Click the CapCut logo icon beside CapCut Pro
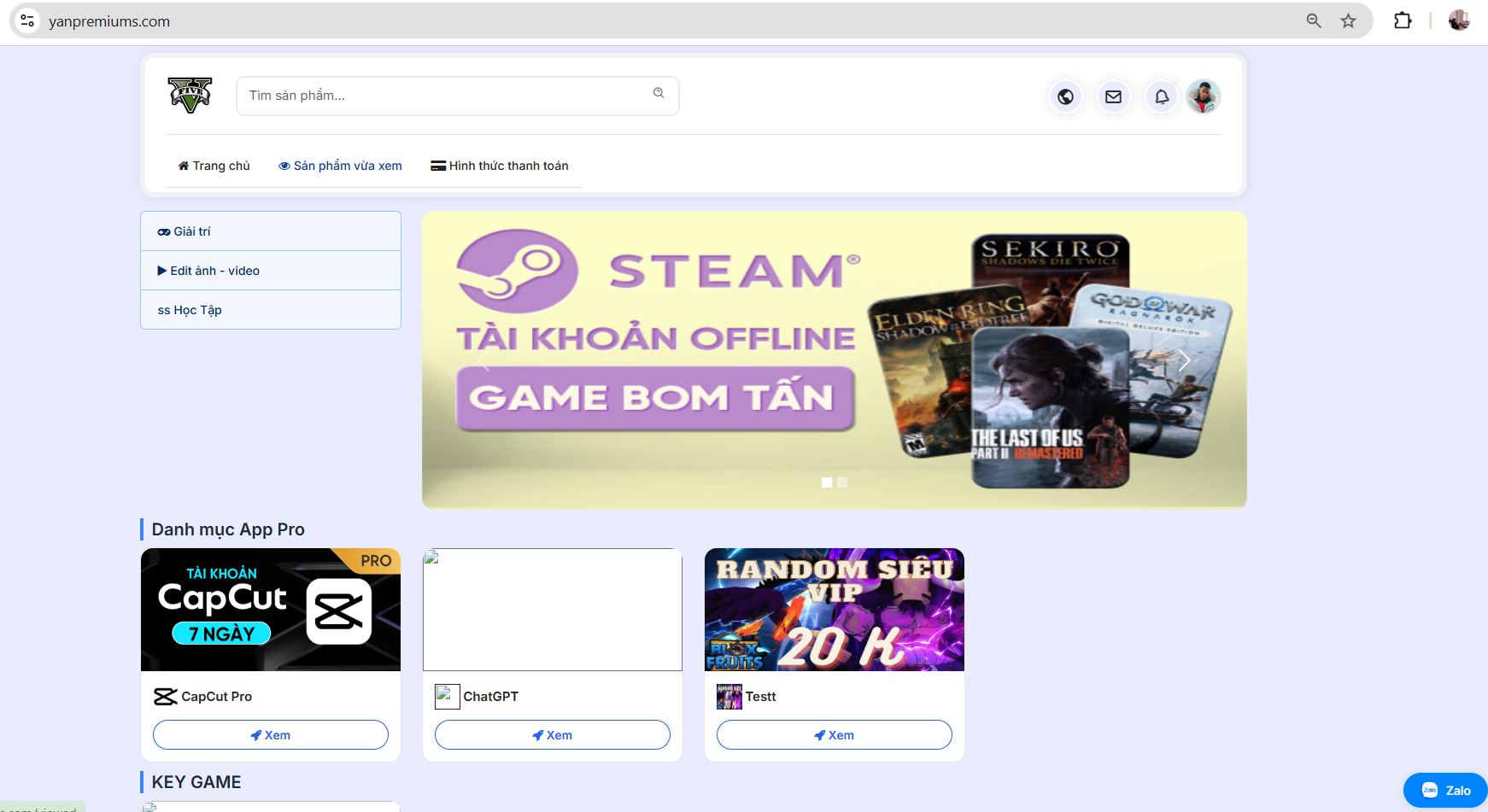The image size is (1488, 812). pos(166,697)
